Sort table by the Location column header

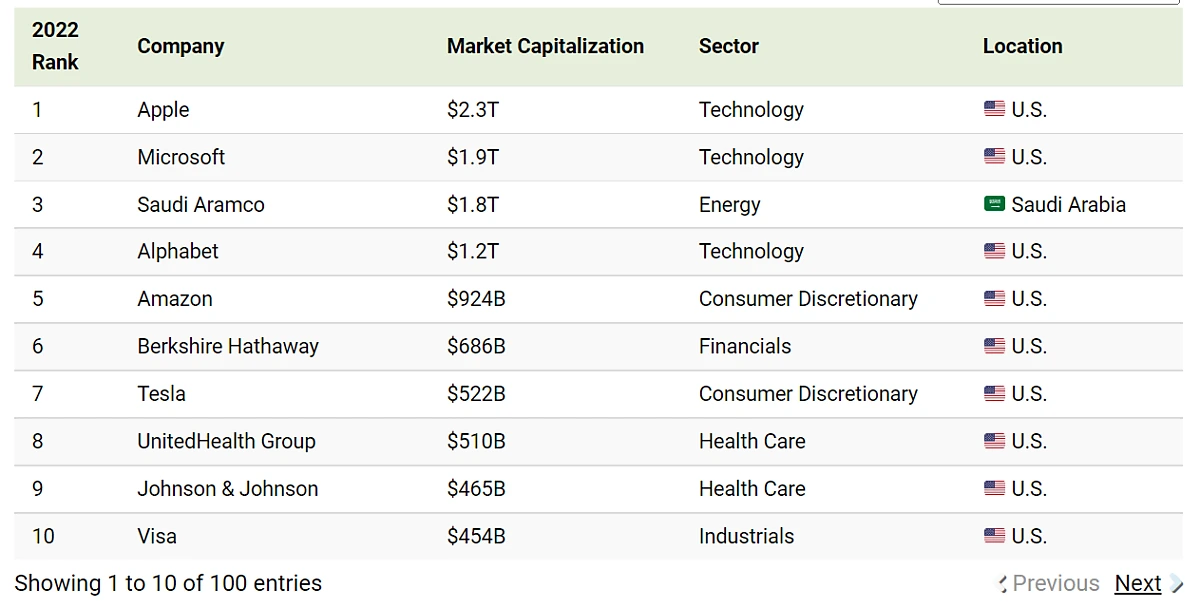[1022, 46]
